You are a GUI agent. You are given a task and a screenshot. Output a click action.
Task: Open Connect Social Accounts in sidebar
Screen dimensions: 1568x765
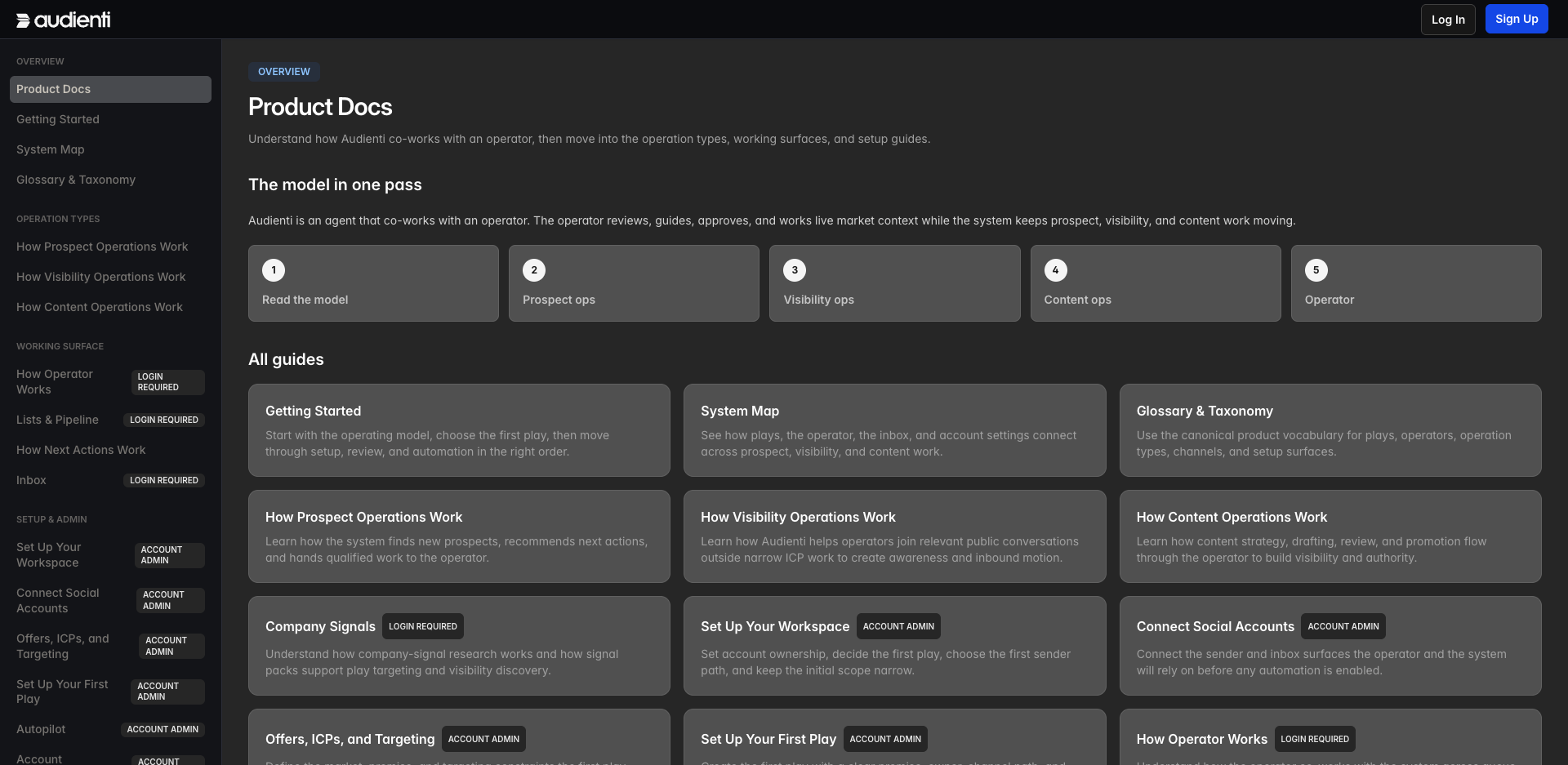tap(110, 601)
